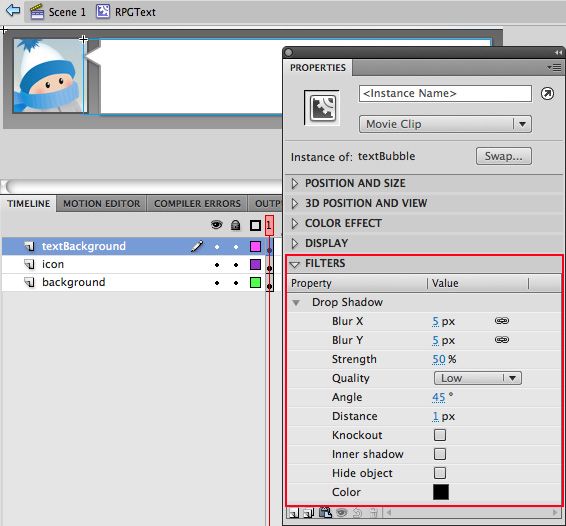The image size is (566, 526).
Task: Toggle lock dot of textBackground layer
Action: tap(236, 247)
